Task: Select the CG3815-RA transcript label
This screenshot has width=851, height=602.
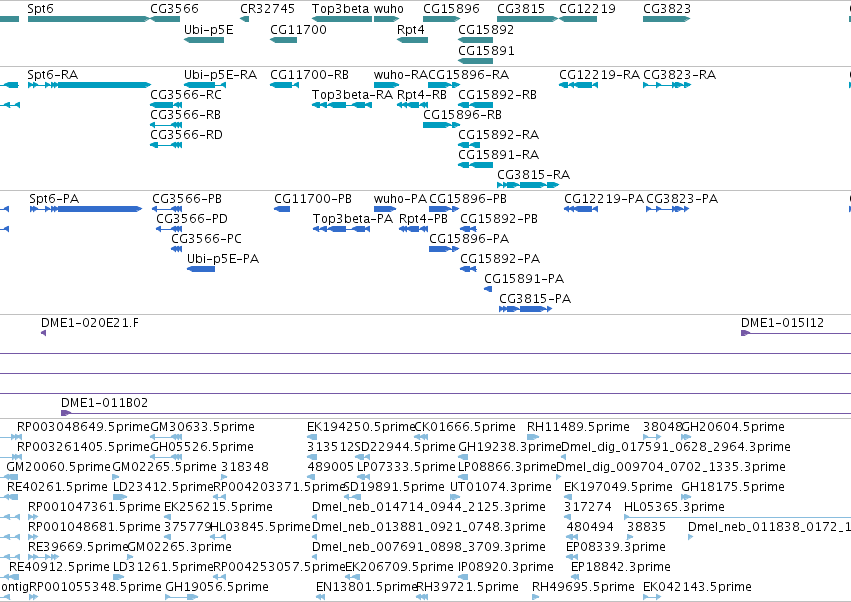Action: tap(534, 175)
